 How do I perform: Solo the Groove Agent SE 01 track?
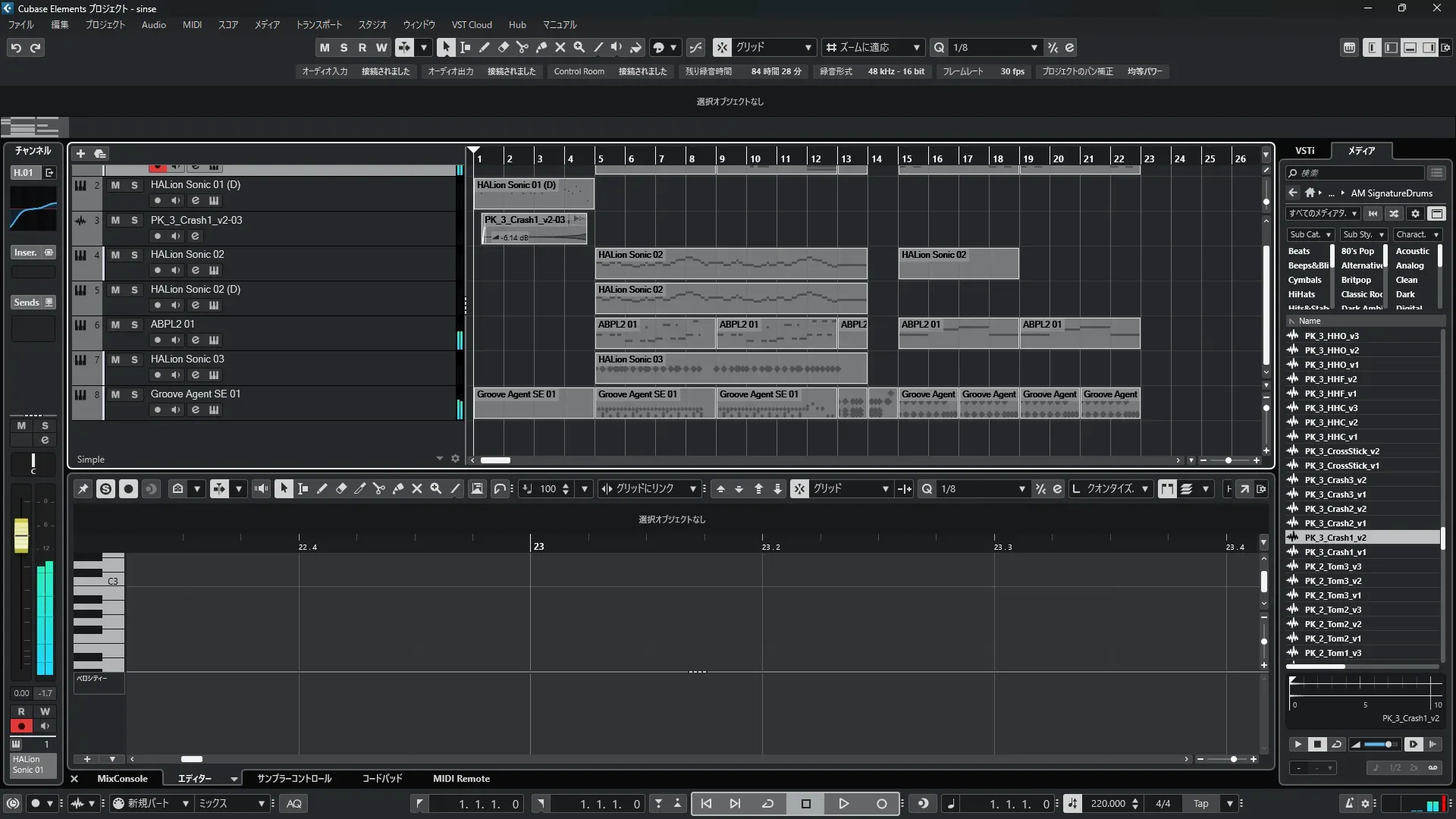point(134,394)
